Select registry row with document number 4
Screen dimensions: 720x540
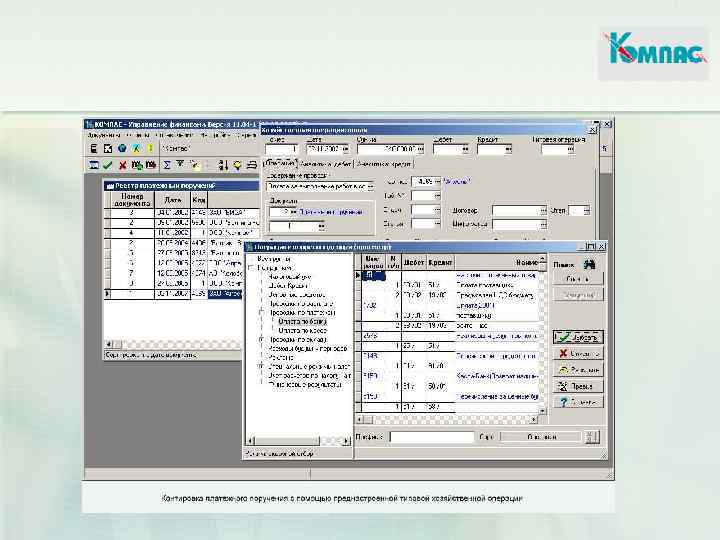tap(182, 233)
